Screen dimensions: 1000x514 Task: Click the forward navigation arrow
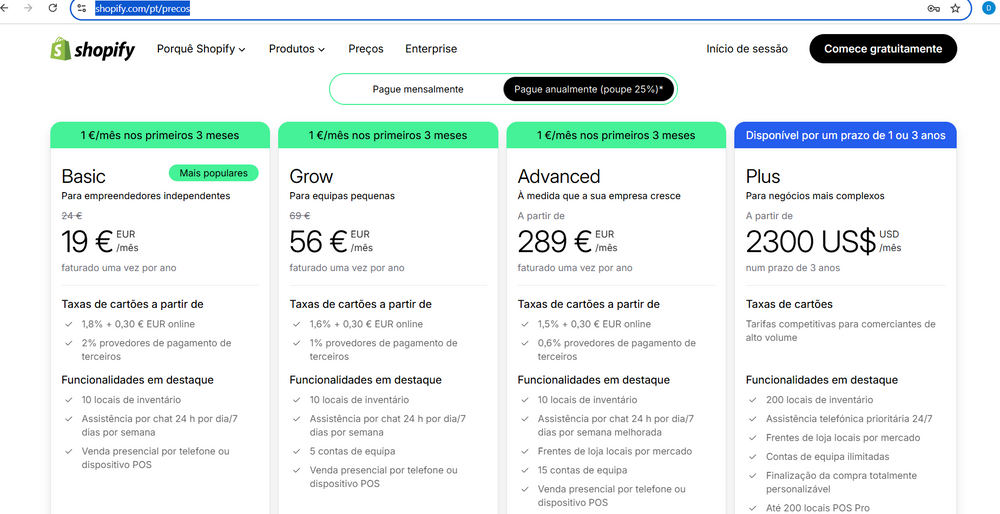pos(29,8)
